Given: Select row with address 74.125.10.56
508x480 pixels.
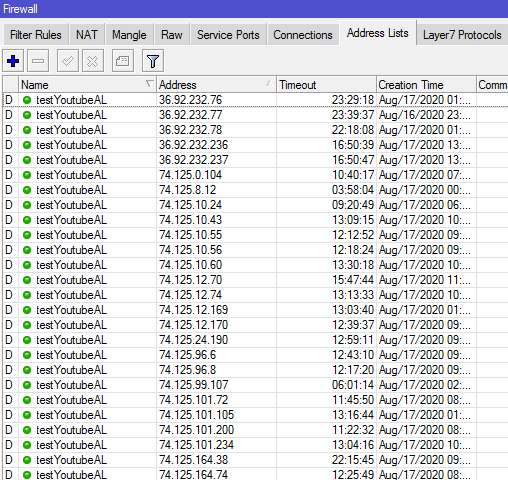Looking at the screenshot, I should click(x=255, y=250).
